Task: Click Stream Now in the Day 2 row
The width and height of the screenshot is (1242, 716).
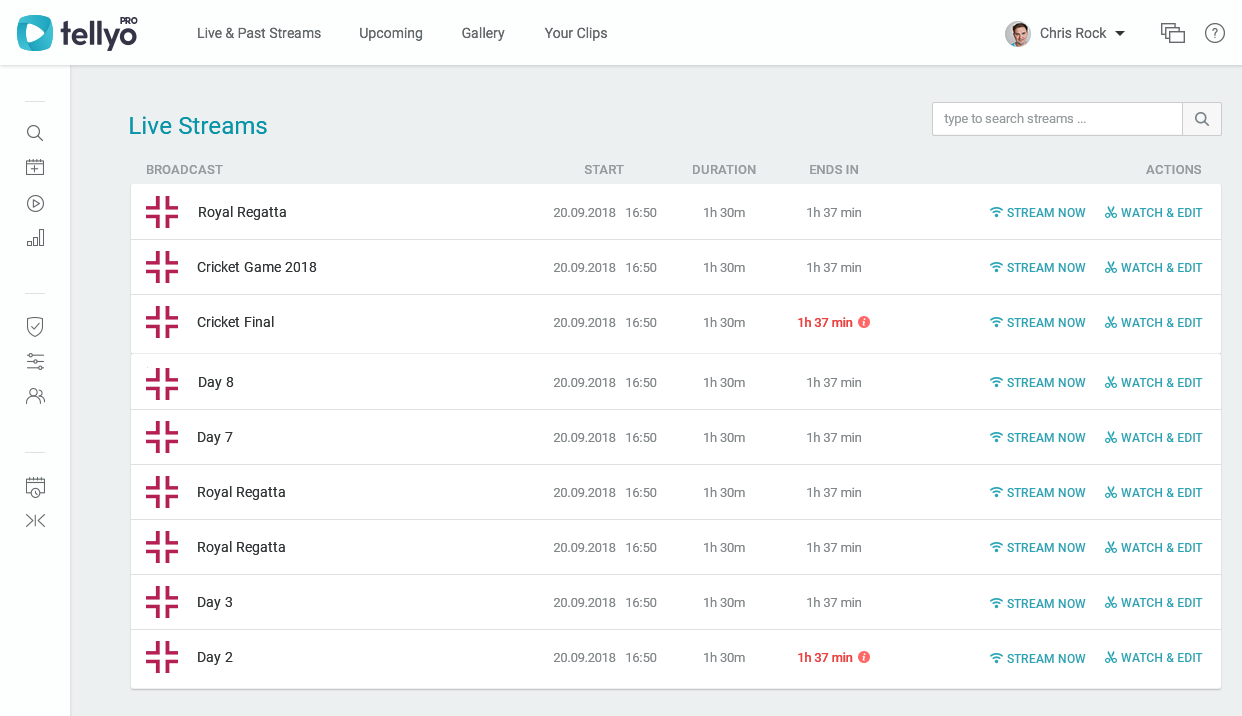Action: (1037, 658)
